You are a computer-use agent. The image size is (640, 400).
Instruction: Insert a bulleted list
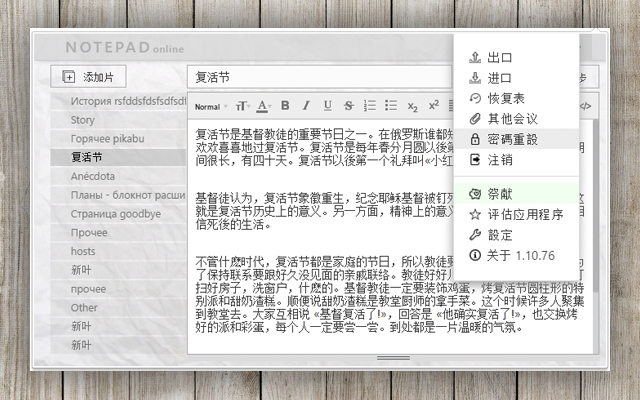coord(391,106)
